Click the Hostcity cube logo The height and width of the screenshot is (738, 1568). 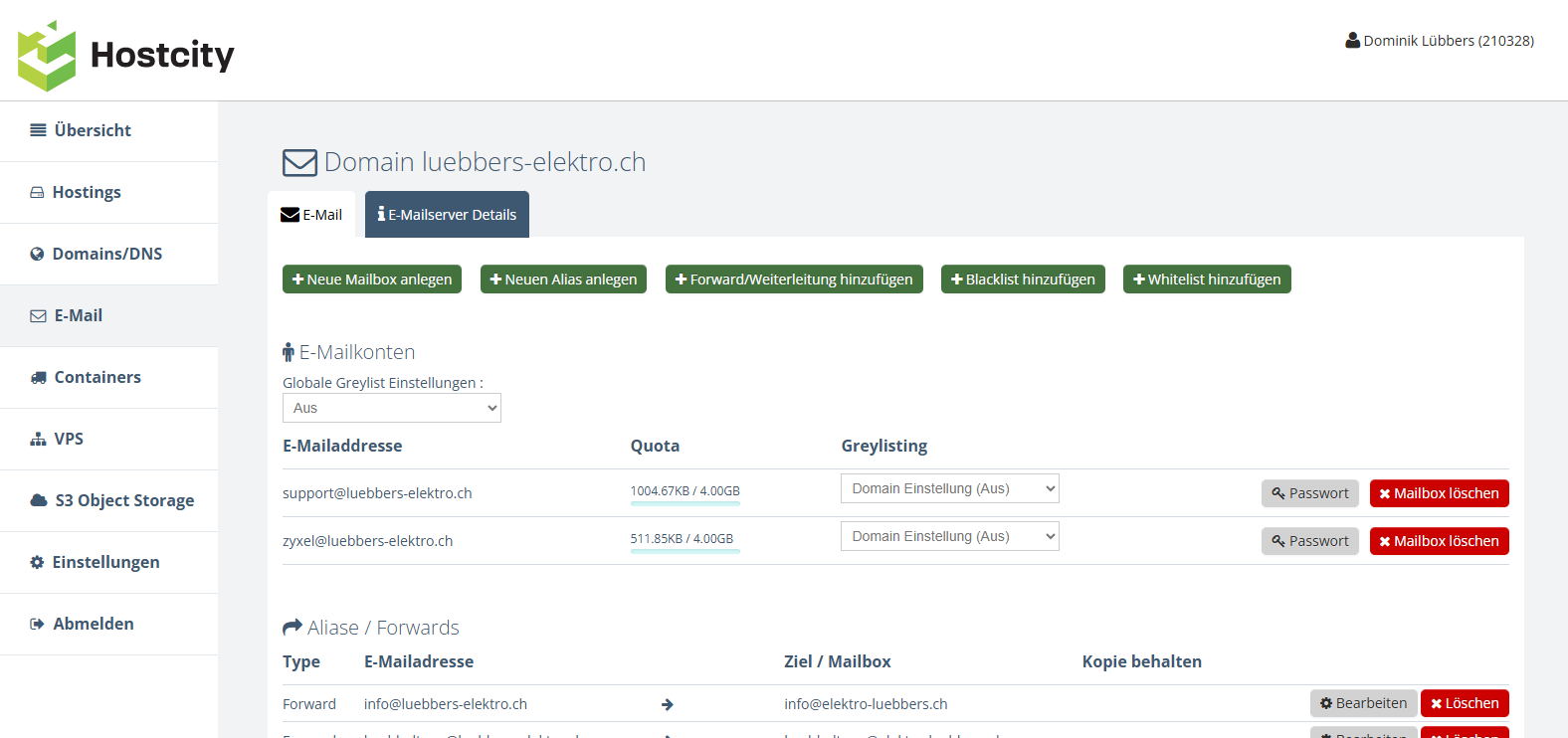click(x=47, y=56)
